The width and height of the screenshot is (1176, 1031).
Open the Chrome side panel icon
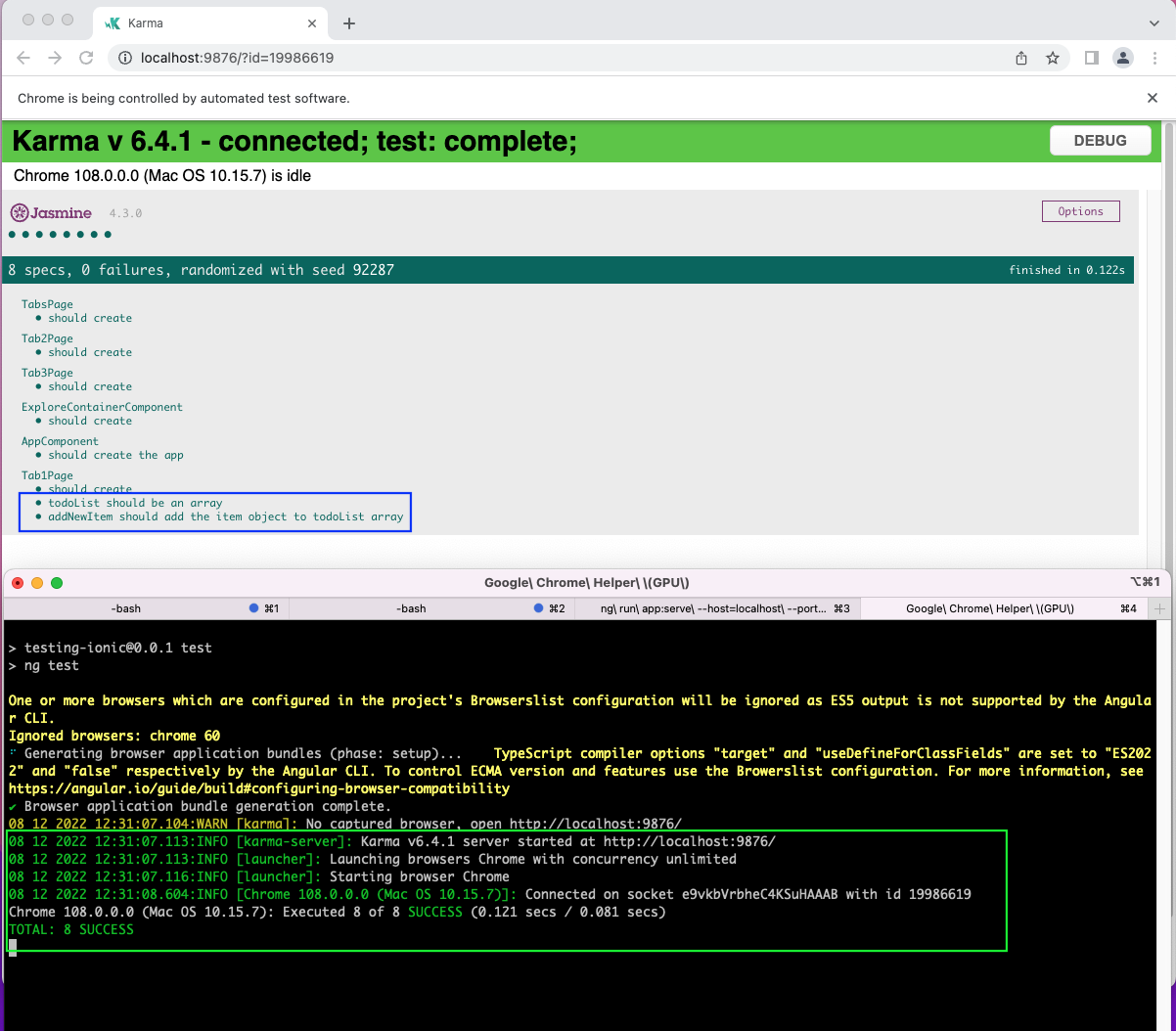click(1092, 58)
